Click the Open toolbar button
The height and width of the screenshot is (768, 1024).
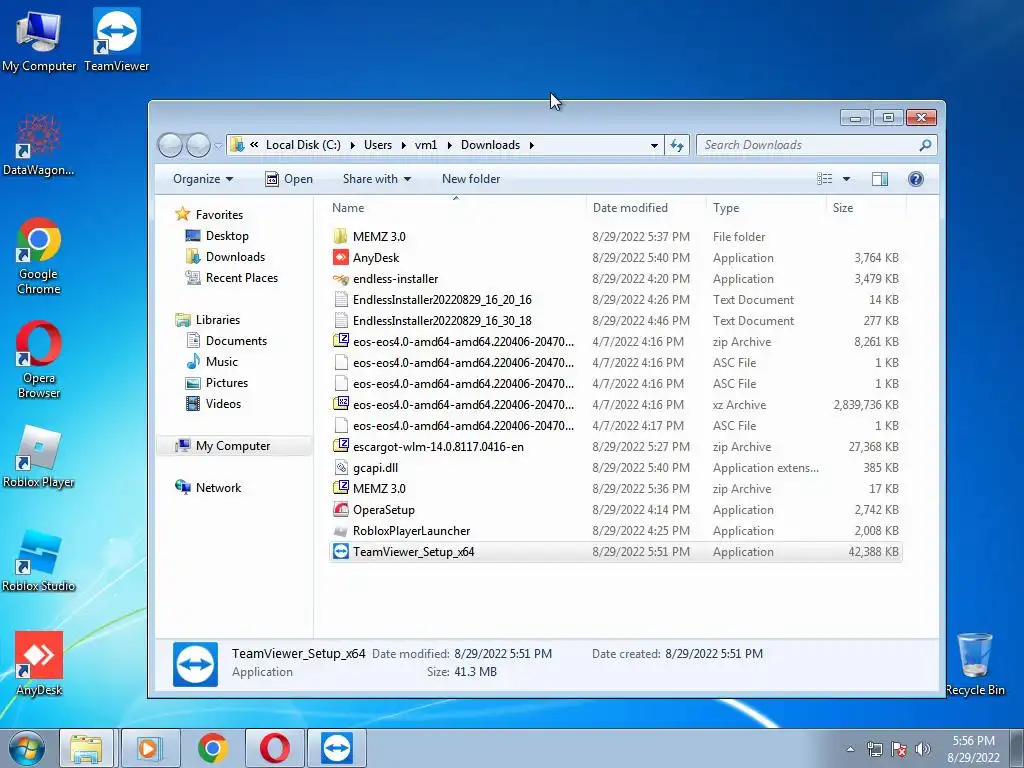(289, 179)
